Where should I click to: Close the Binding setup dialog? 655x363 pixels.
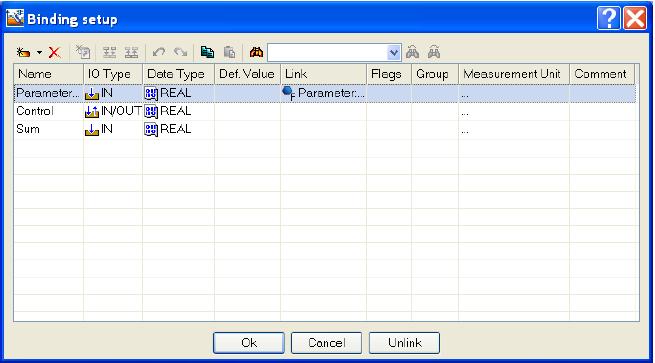point(635,18)
